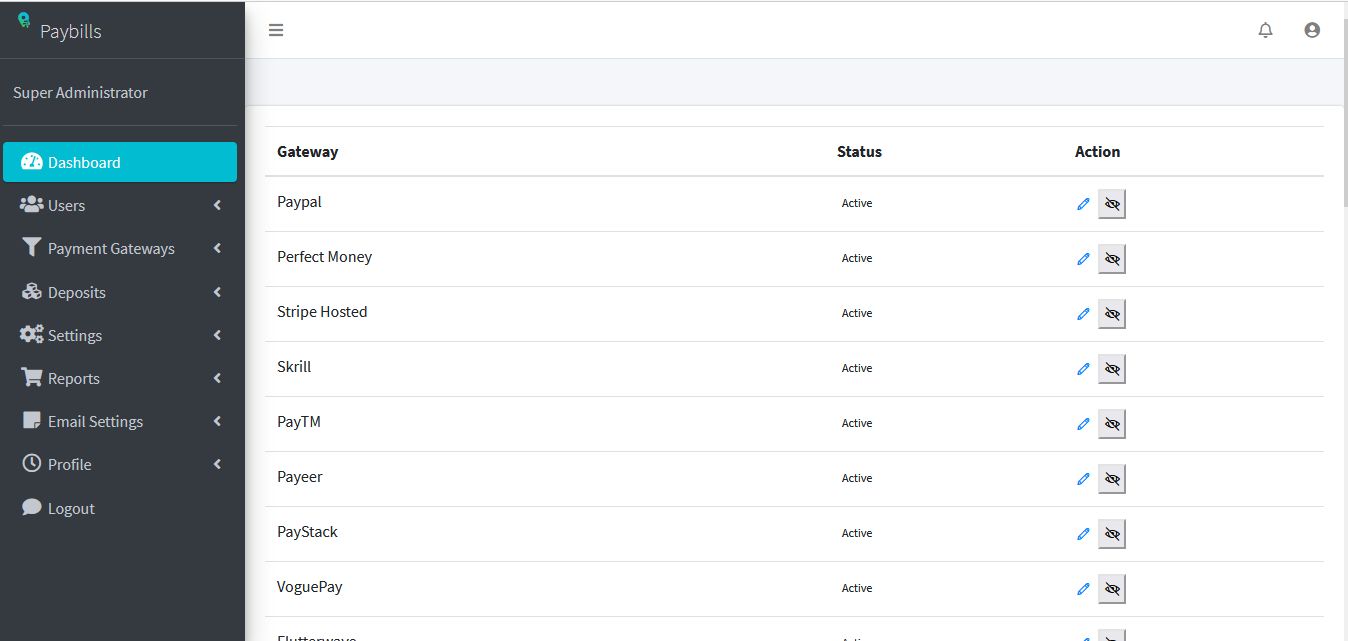Click the PayTM gateway name

coord(299,422)
